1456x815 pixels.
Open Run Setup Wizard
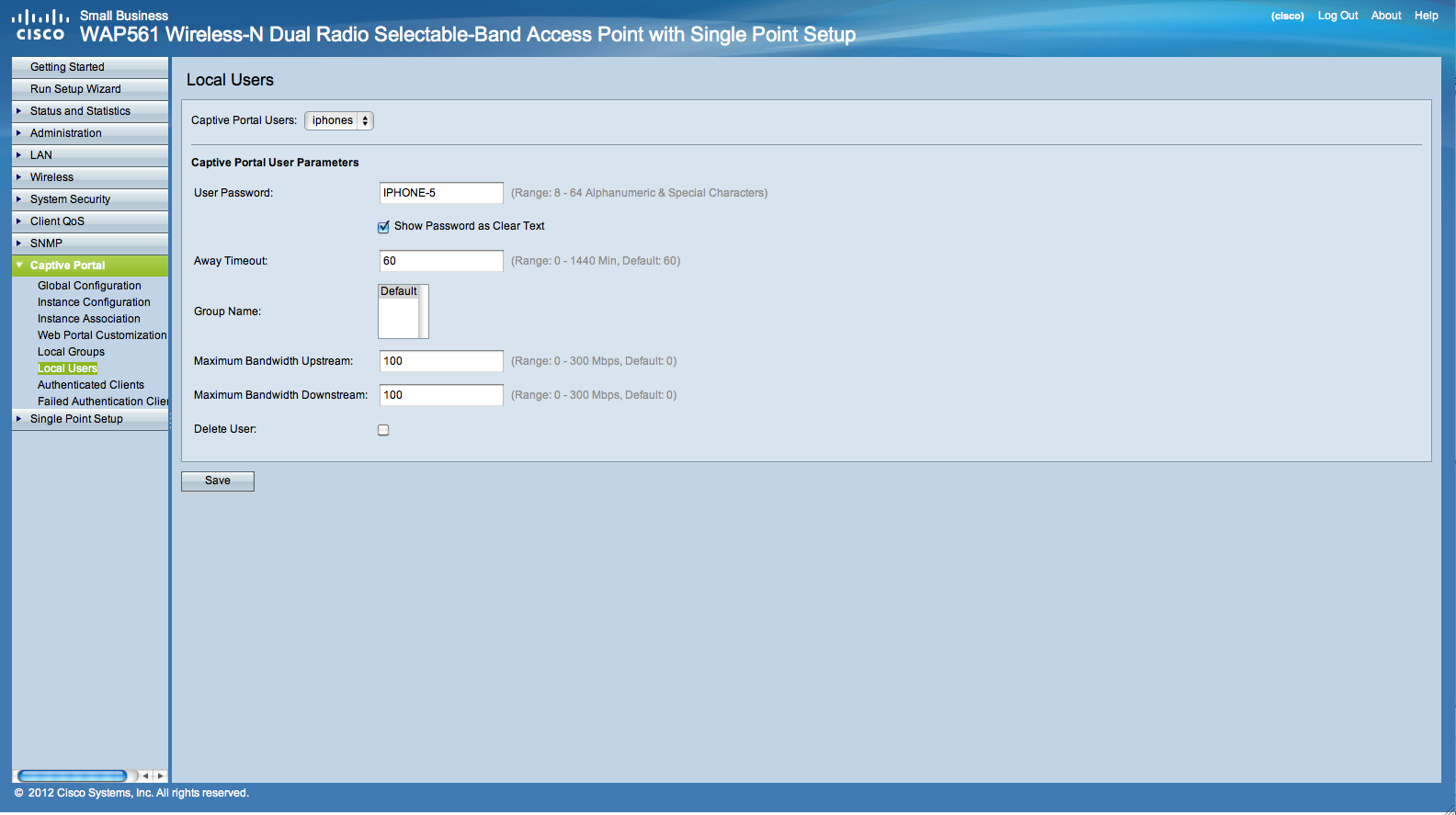[90, 89]
